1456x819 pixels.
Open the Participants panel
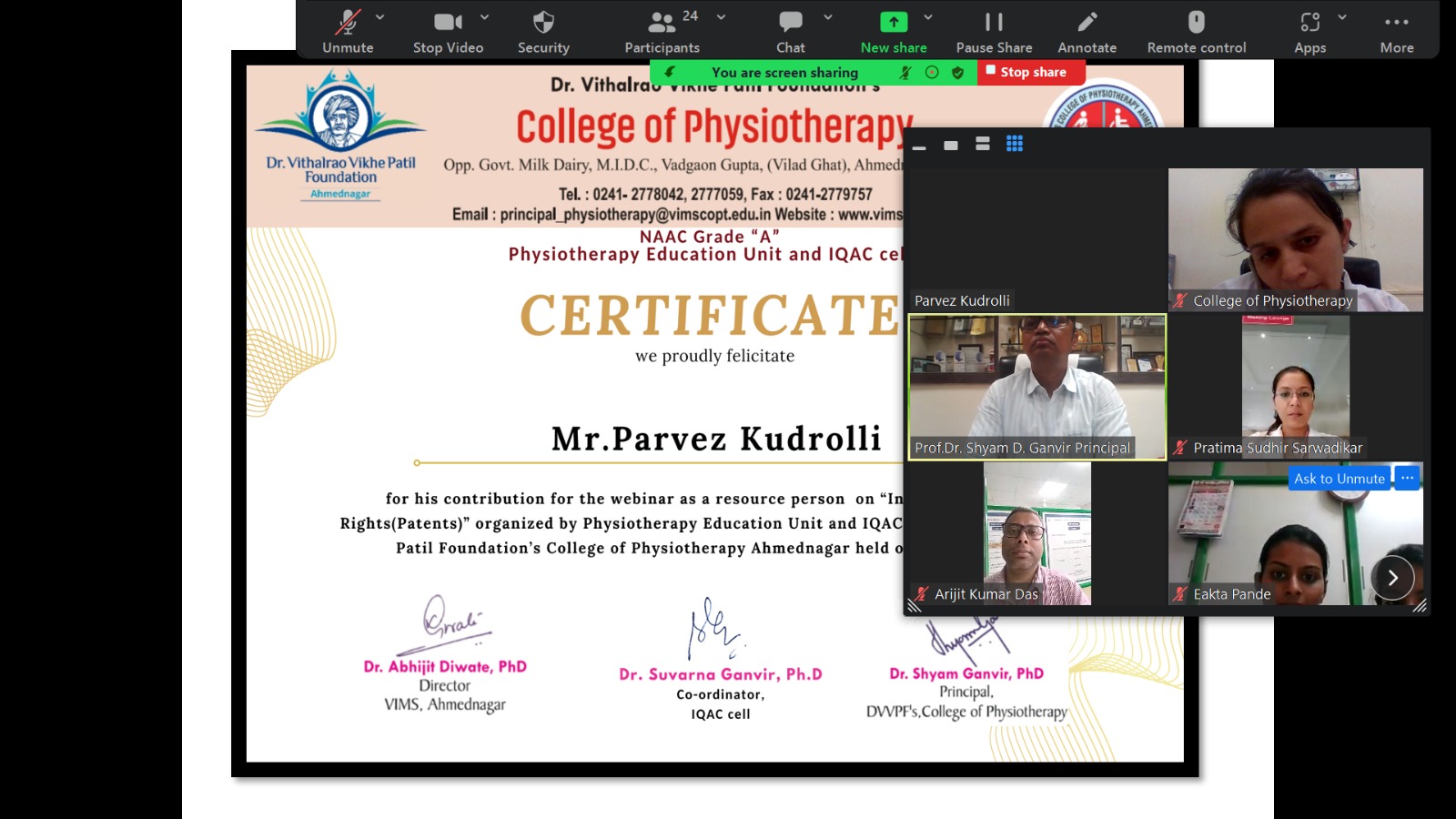[x=662, y=31]
